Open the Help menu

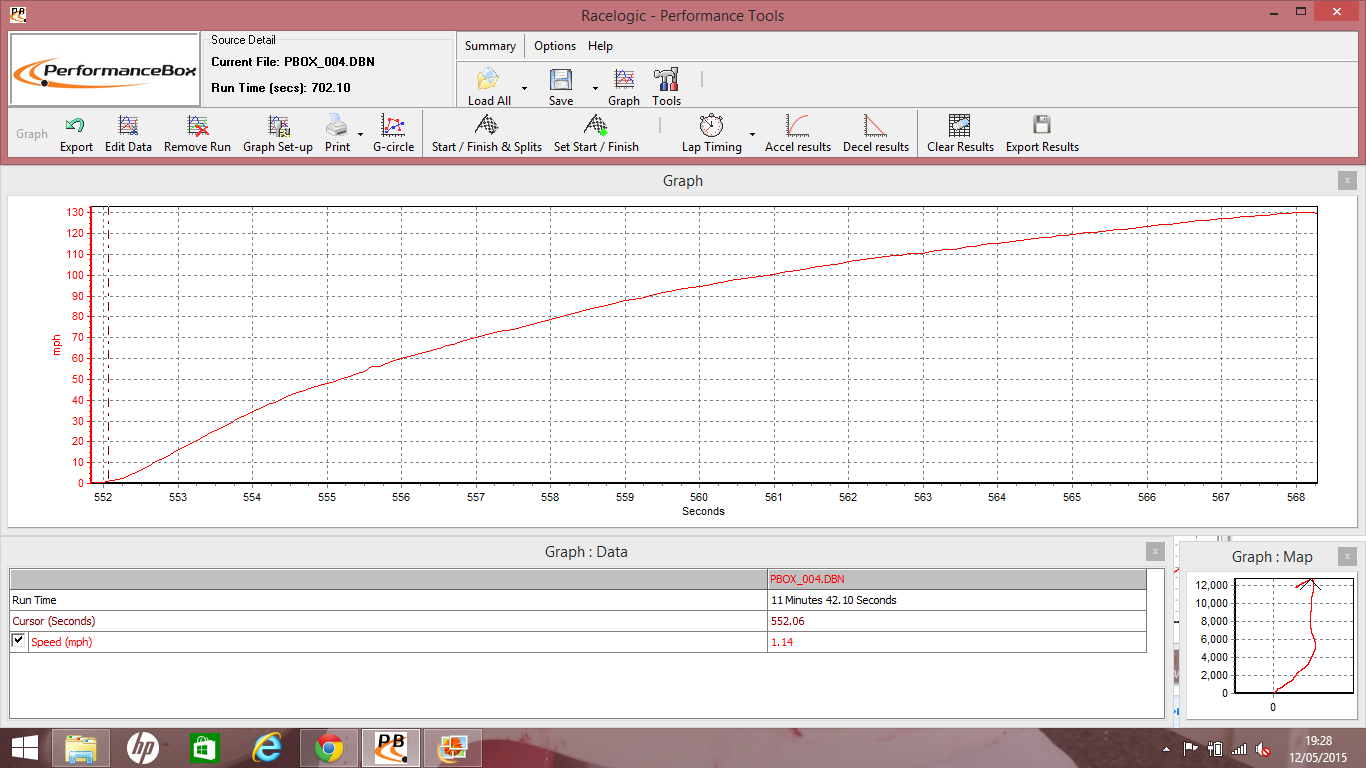coord(600,46)
